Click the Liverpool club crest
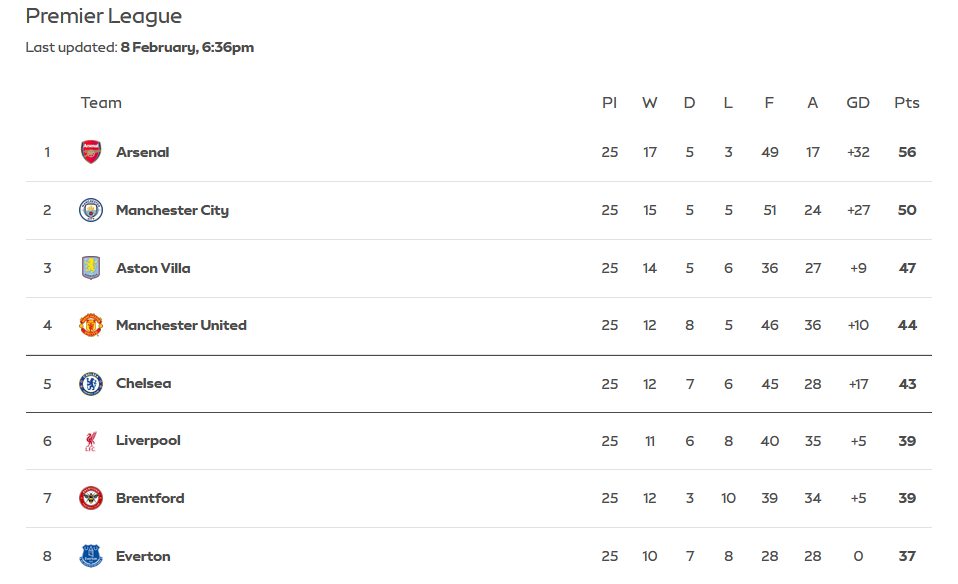 [x=91, y=441]
